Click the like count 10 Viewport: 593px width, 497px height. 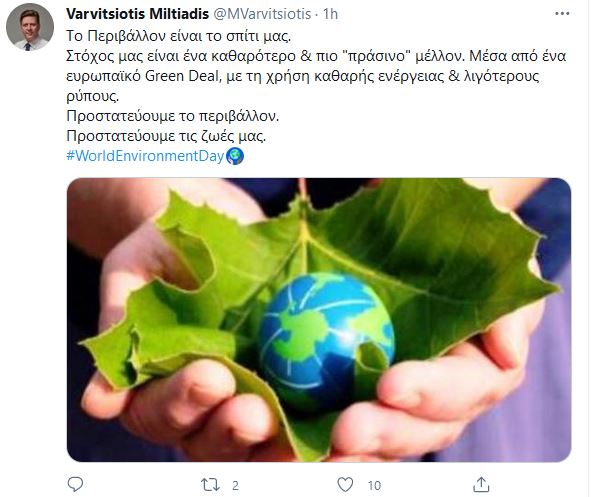point(374,485)
